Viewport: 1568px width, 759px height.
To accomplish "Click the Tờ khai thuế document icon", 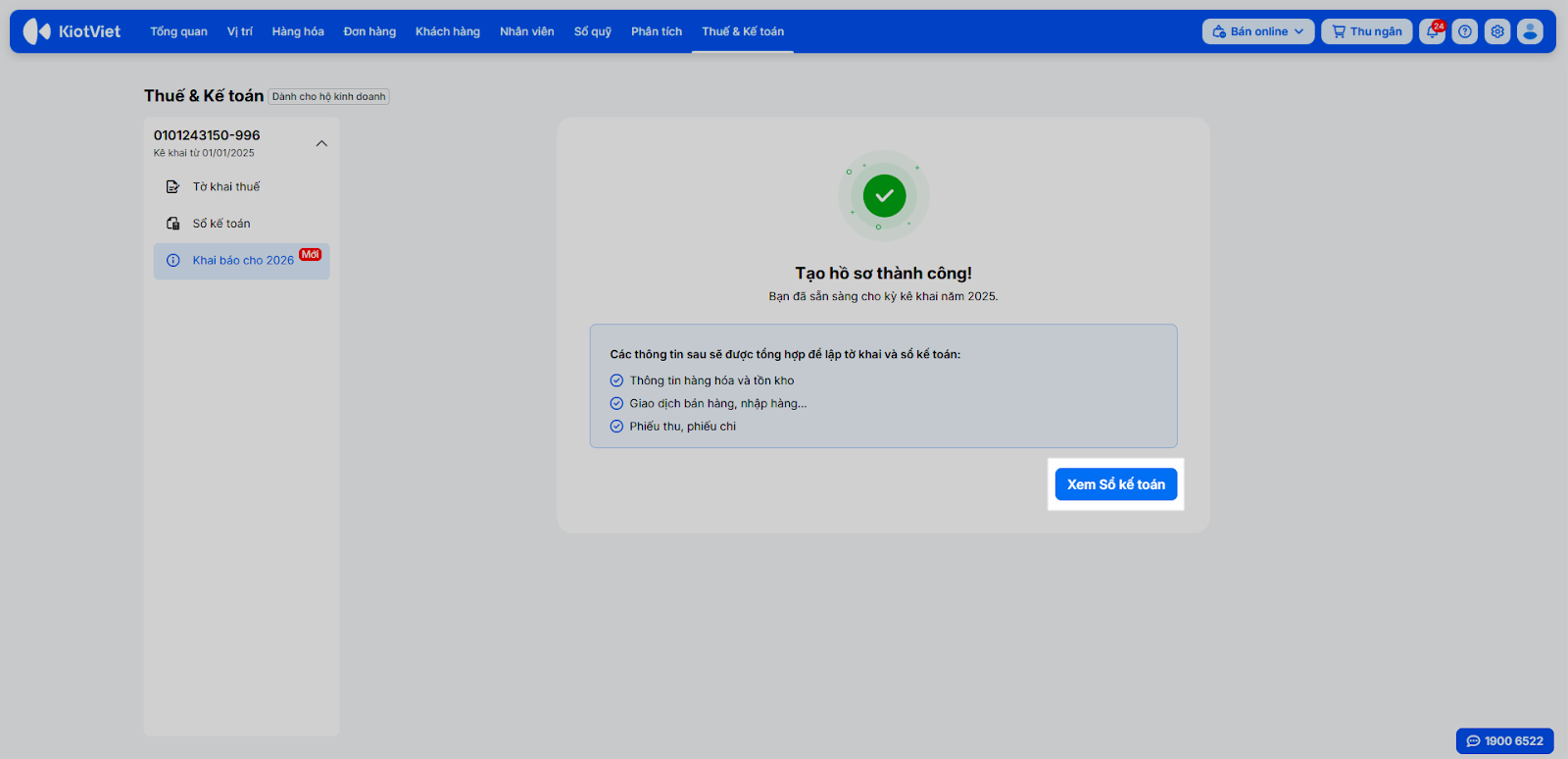I will pyautogui.click(x=172, y=186).
